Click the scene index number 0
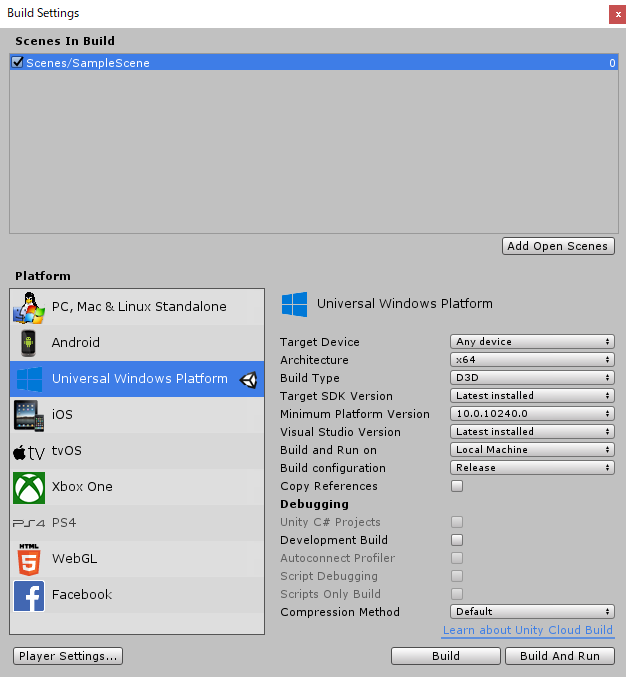This screenshot has height=677, width=626. (612, 63)
